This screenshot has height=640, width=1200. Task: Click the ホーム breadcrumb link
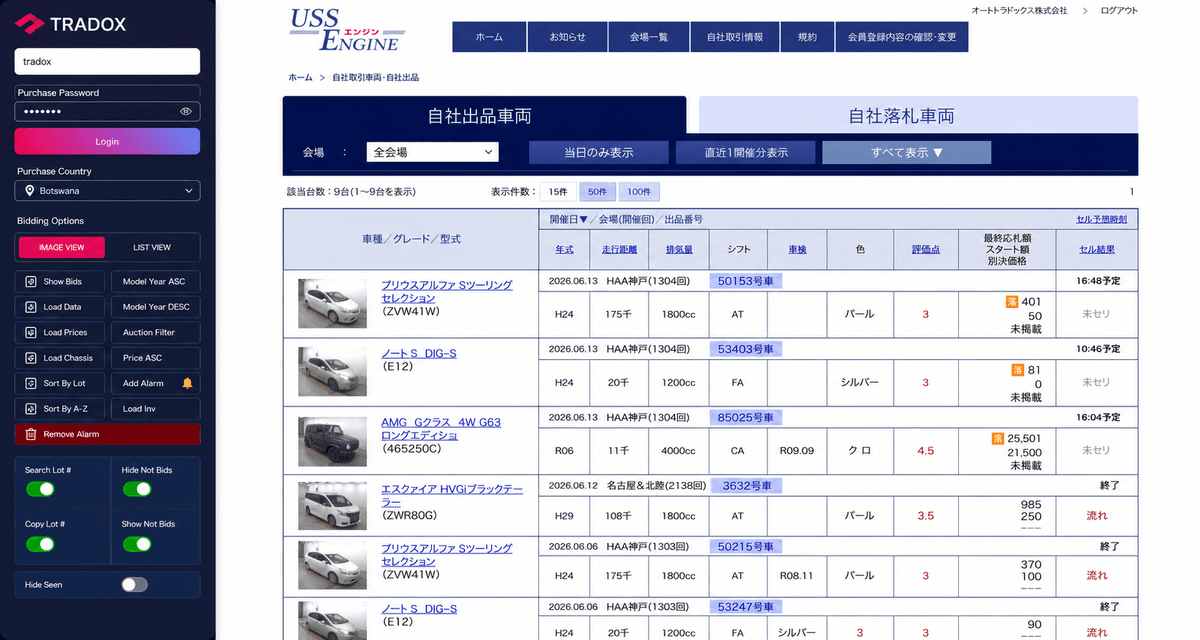pyautogui.click(x=300, y=77)
